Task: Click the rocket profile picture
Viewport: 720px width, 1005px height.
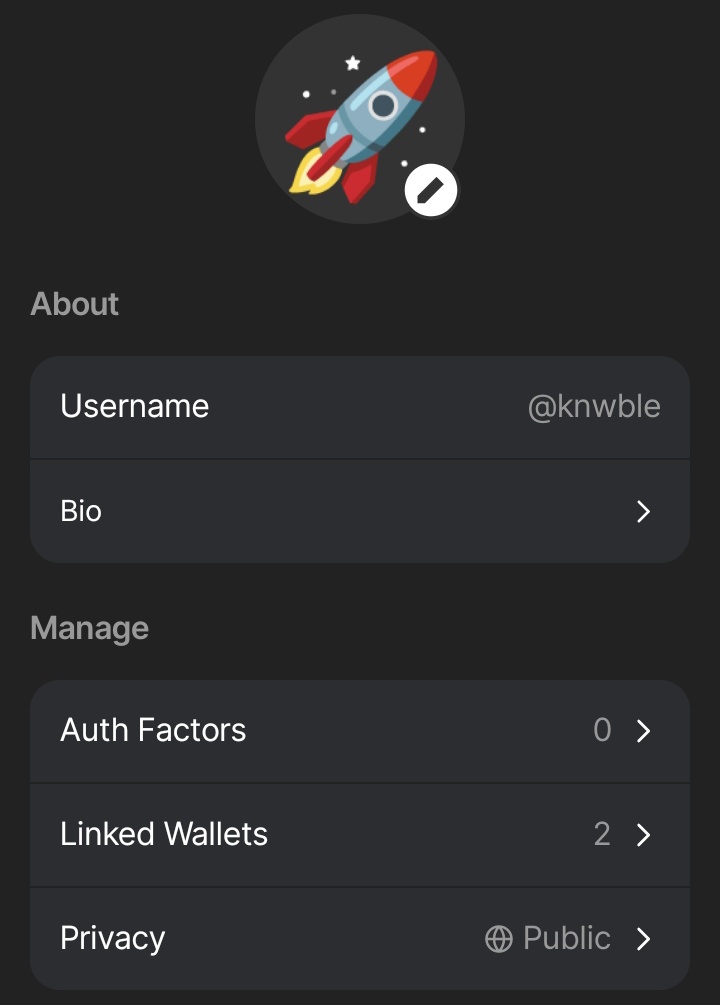Action: [x=360, y=119]
